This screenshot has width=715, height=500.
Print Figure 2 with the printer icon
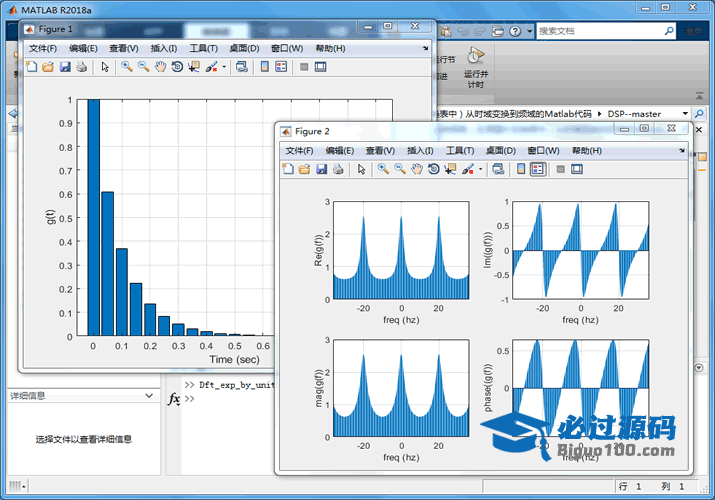point(338,169)
